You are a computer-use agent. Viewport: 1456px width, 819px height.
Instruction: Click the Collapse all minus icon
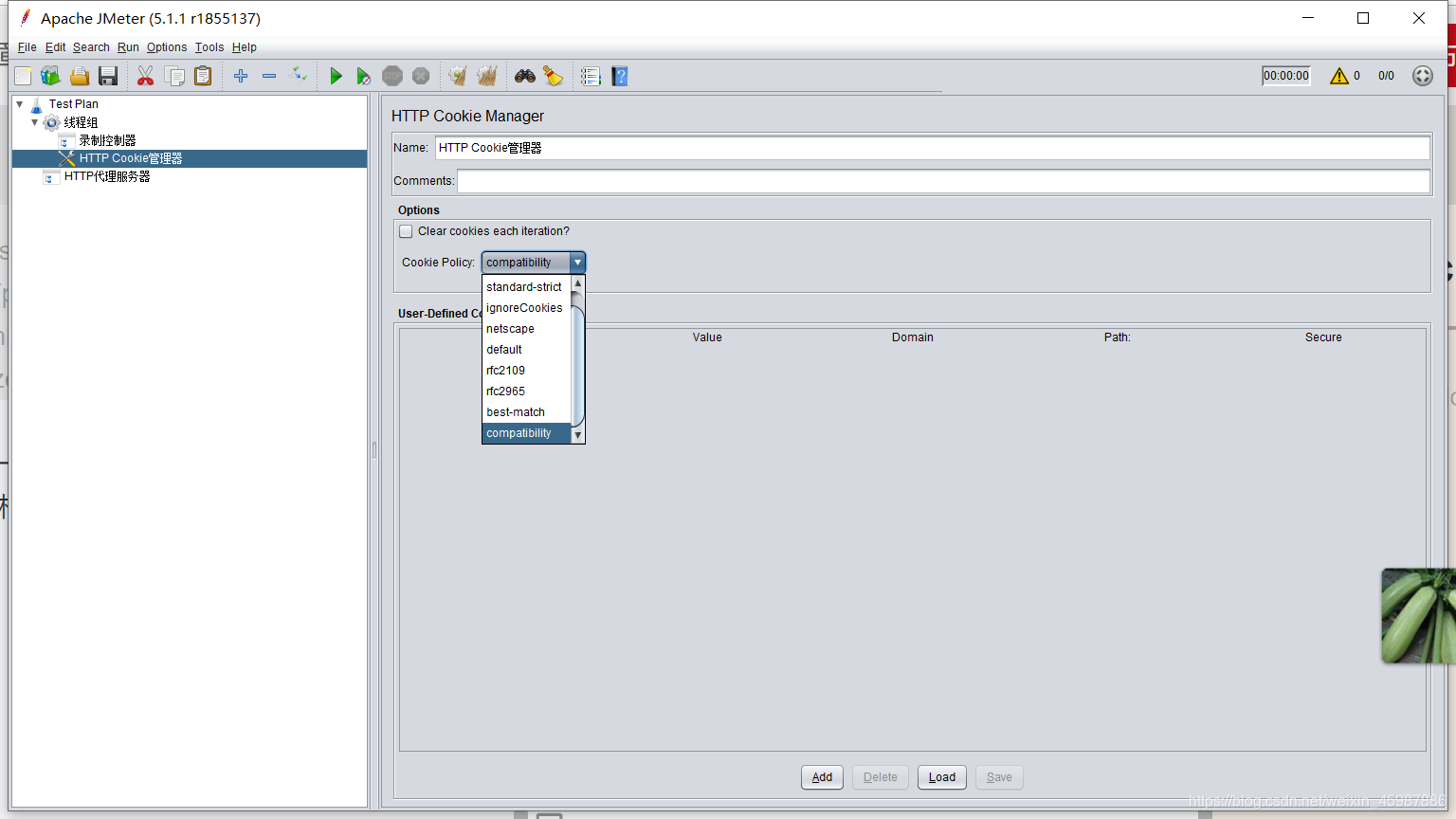click(269, 76)
